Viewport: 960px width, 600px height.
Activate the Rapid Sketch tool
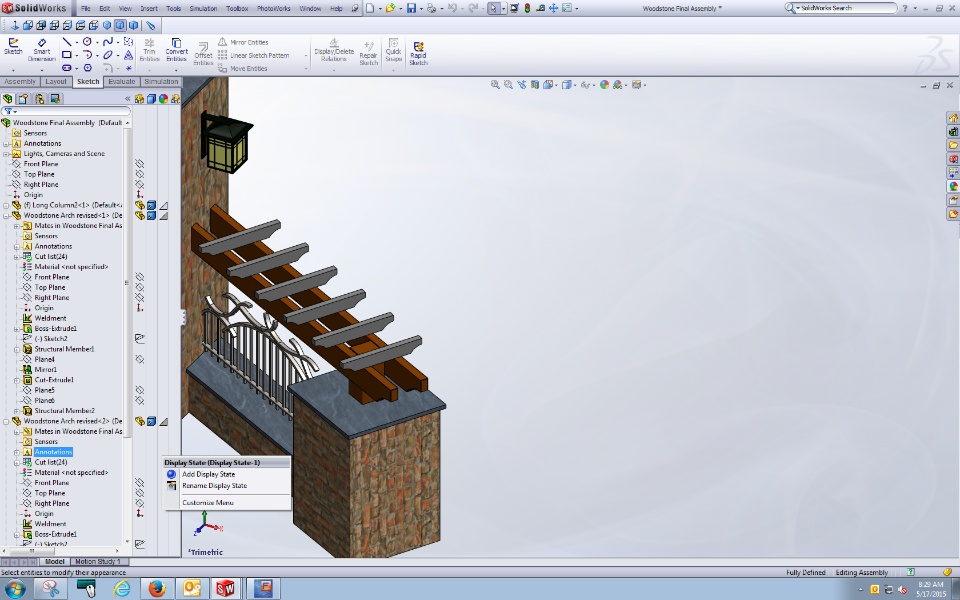point(418,53)
